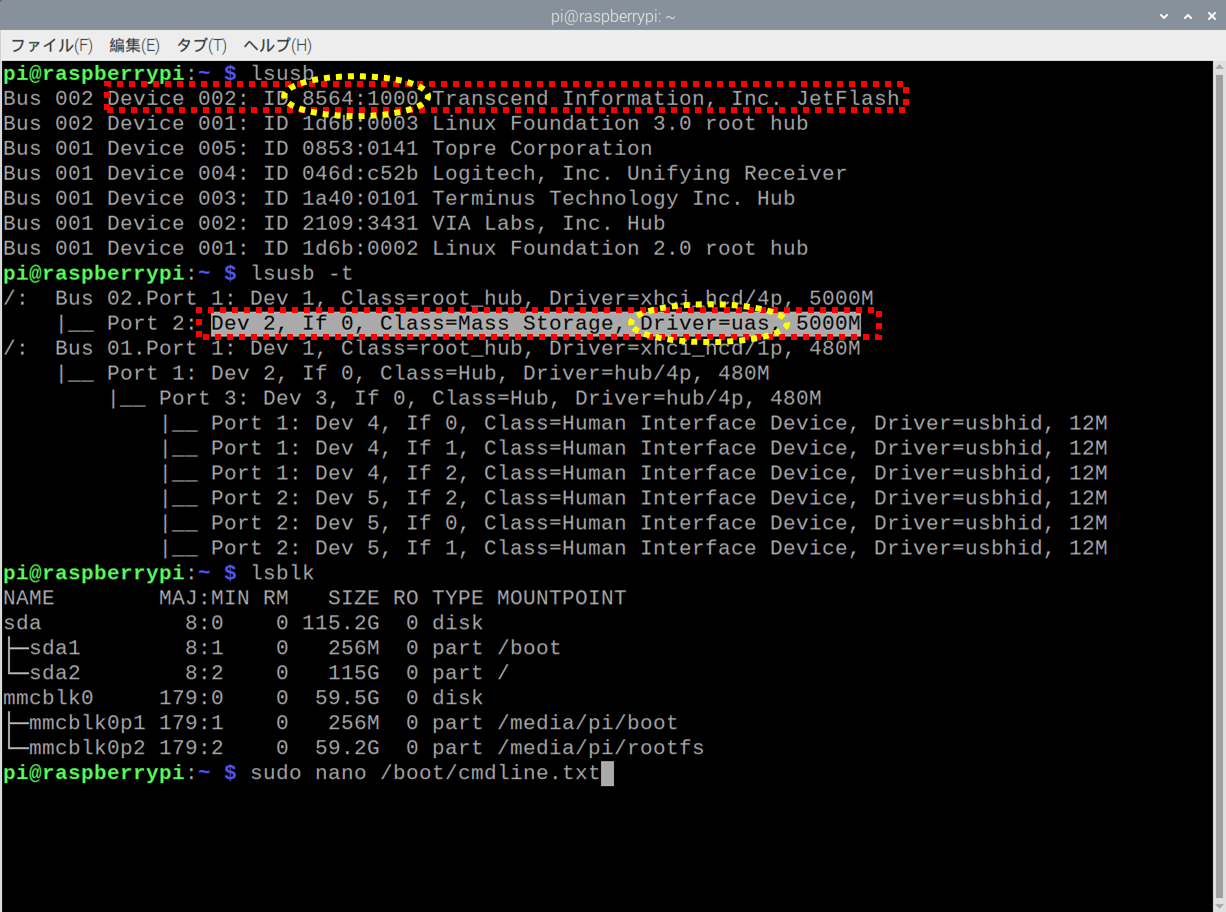Click the sda1 partition name
This screenshot has width=1226, height=912.
point(54,648)
